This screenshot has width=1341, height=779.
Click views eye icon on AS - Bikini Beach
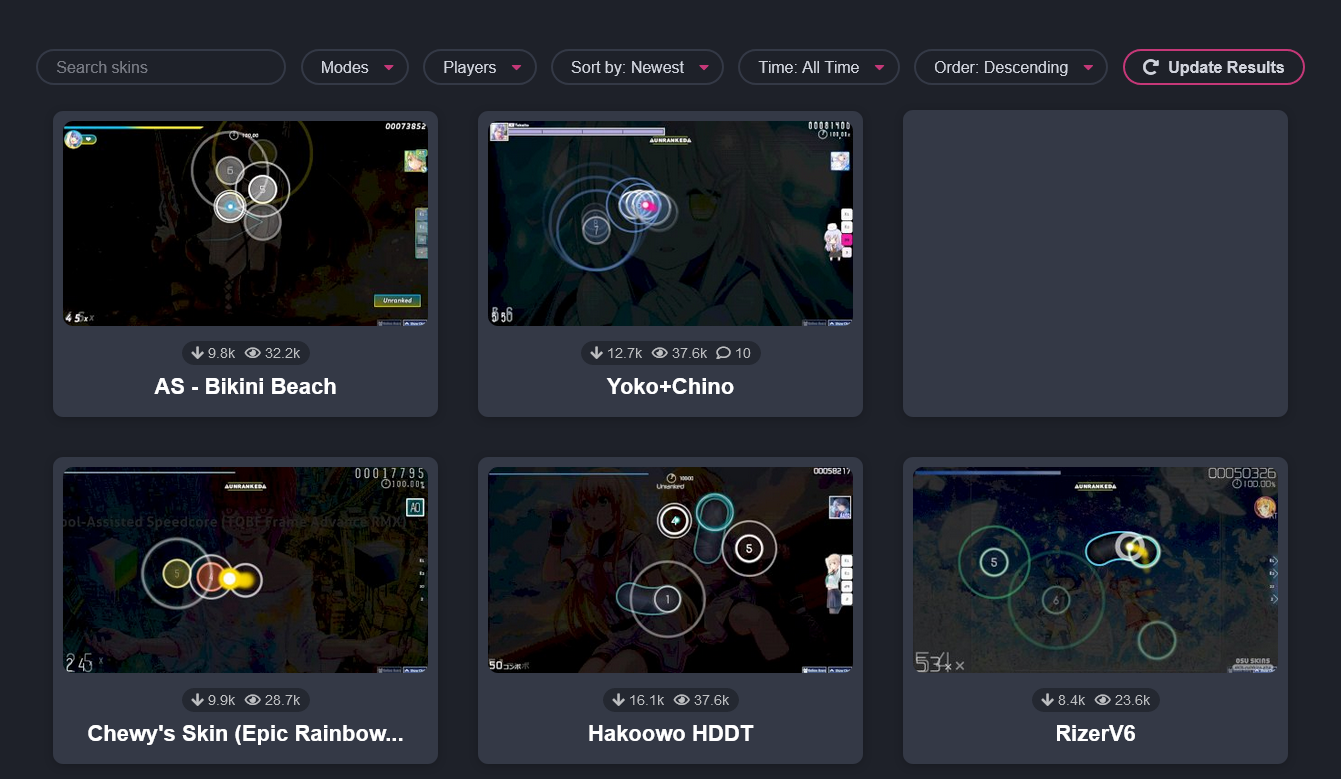(253, 353)
